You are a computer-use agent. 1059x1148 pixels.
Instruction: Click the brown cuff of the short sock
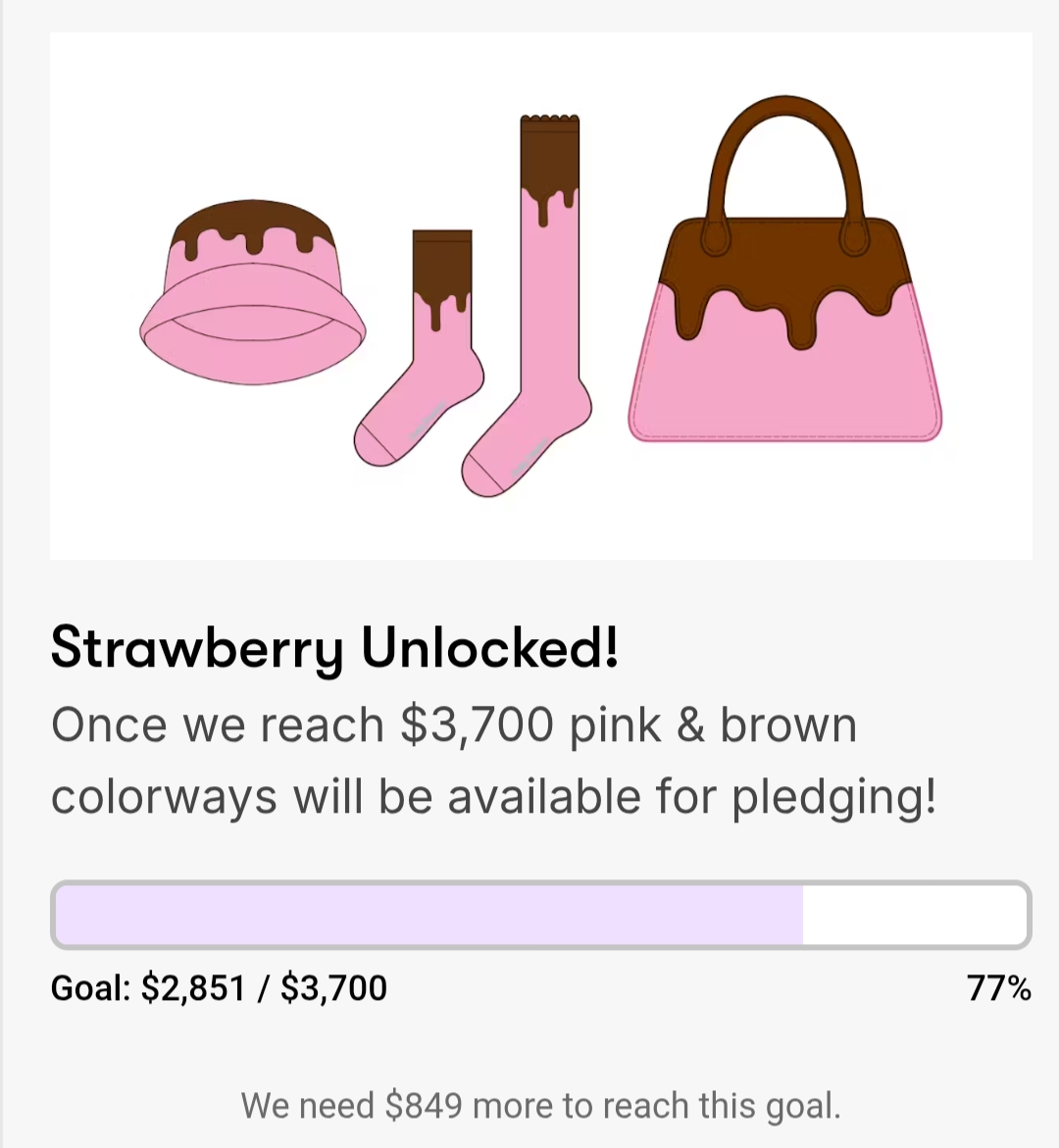(442, 260)
